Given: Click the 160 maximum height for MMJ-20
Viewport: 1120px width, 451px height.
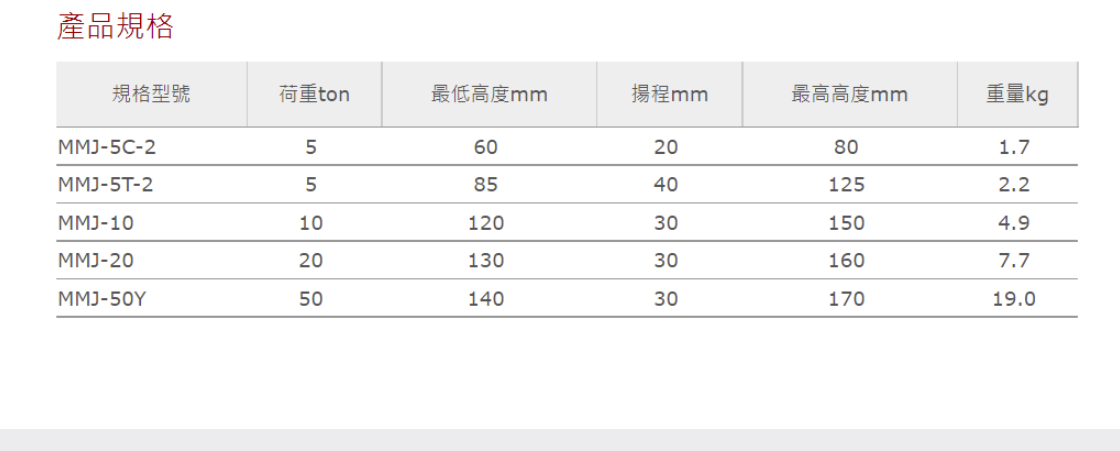Looking at the screenshot, I should pos(846,261).
